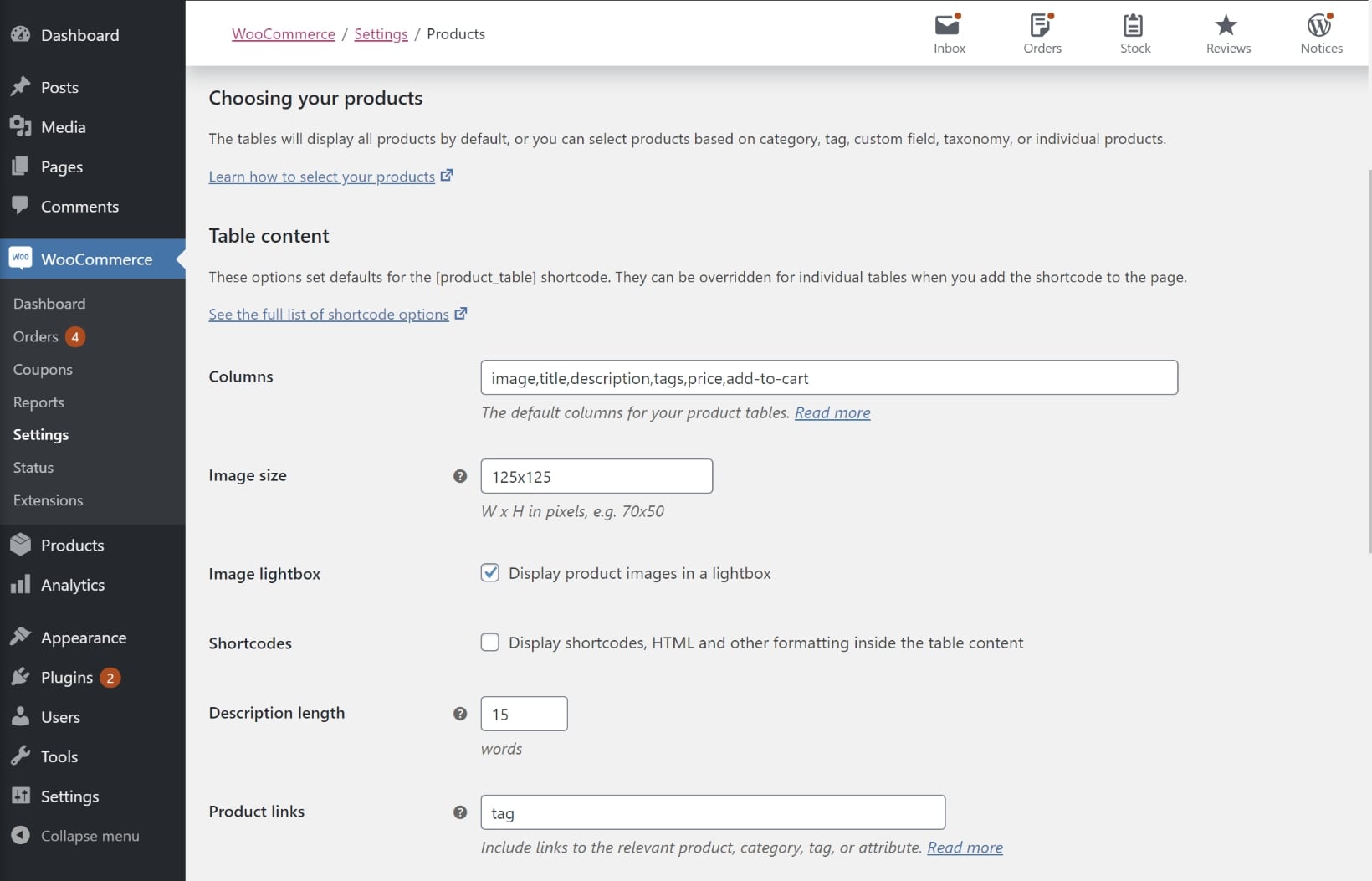Open Analytics using its chart icon
This screenshot has height=881, width=1372.
coord(22,584)
